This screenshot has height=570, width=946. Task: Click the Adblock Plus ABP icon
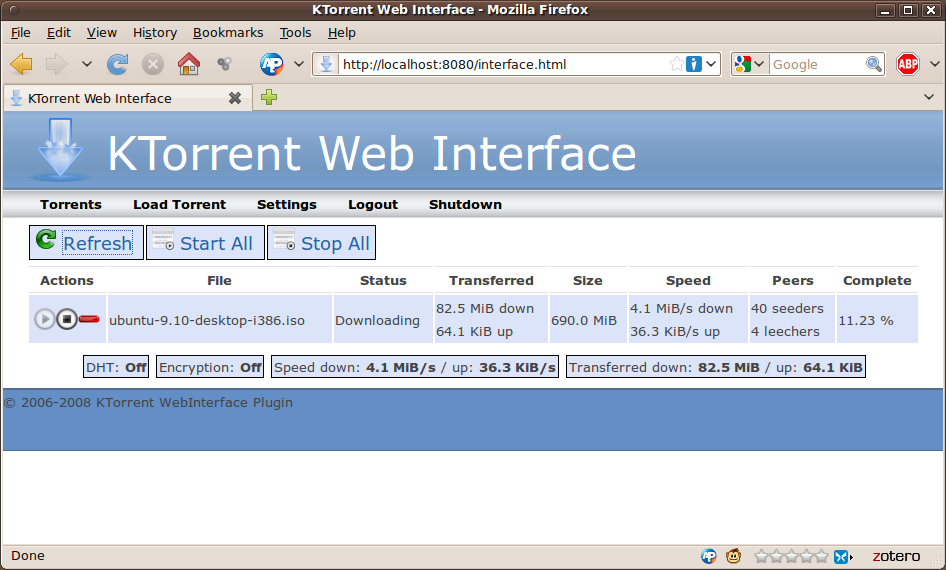point(907,64)
